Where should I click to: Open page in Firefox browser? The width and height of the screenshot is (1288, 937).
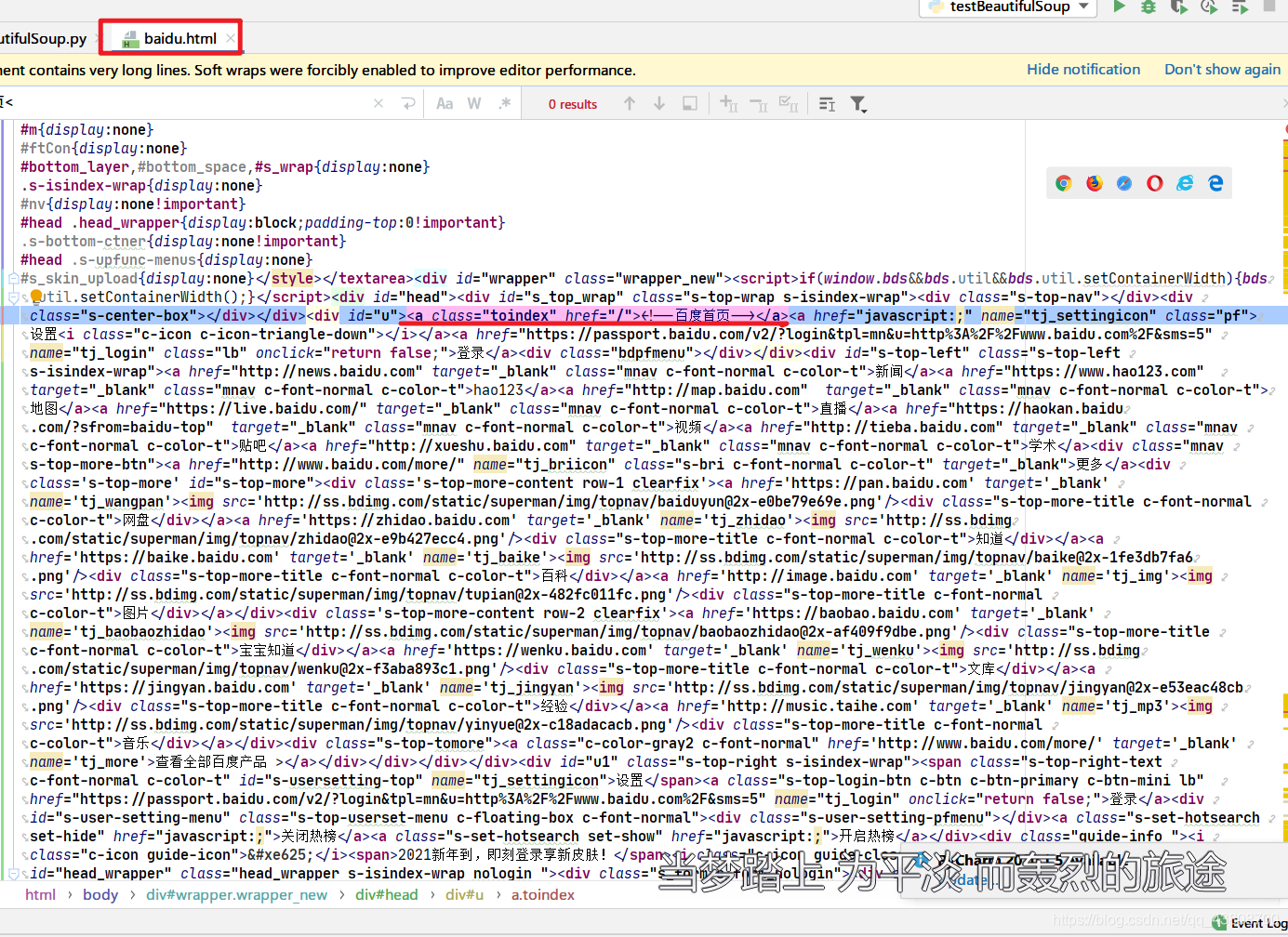pyautogui.click(x=1094, y=183)
